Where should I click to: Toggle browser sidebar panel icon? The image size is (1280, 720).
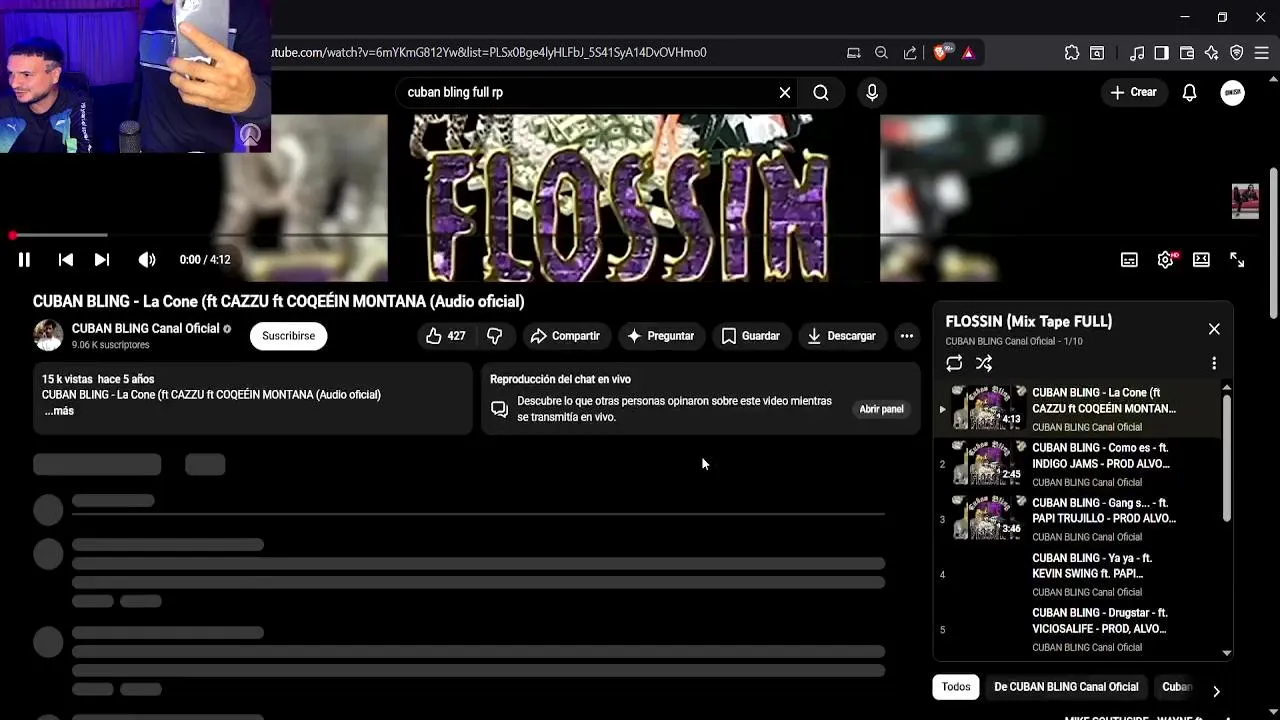(x=1161, y=53)
